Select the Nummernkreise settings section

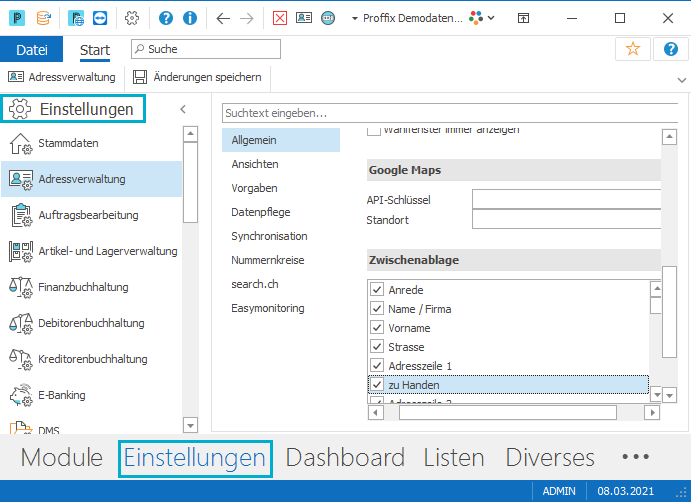click(267, 260)
